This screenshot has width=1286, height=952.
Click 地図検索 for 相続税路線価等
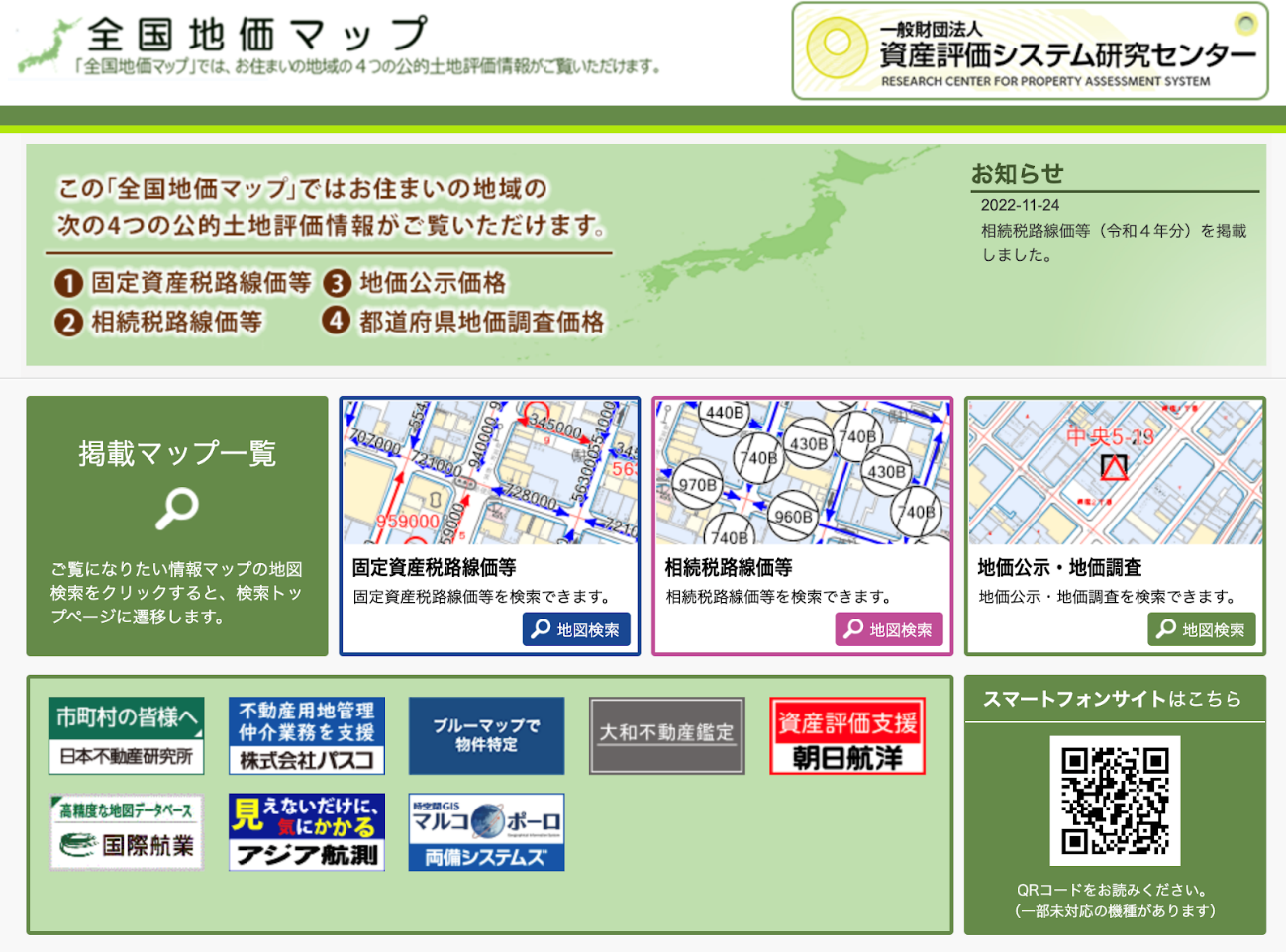pyautogui.click(x=889, y=629)
